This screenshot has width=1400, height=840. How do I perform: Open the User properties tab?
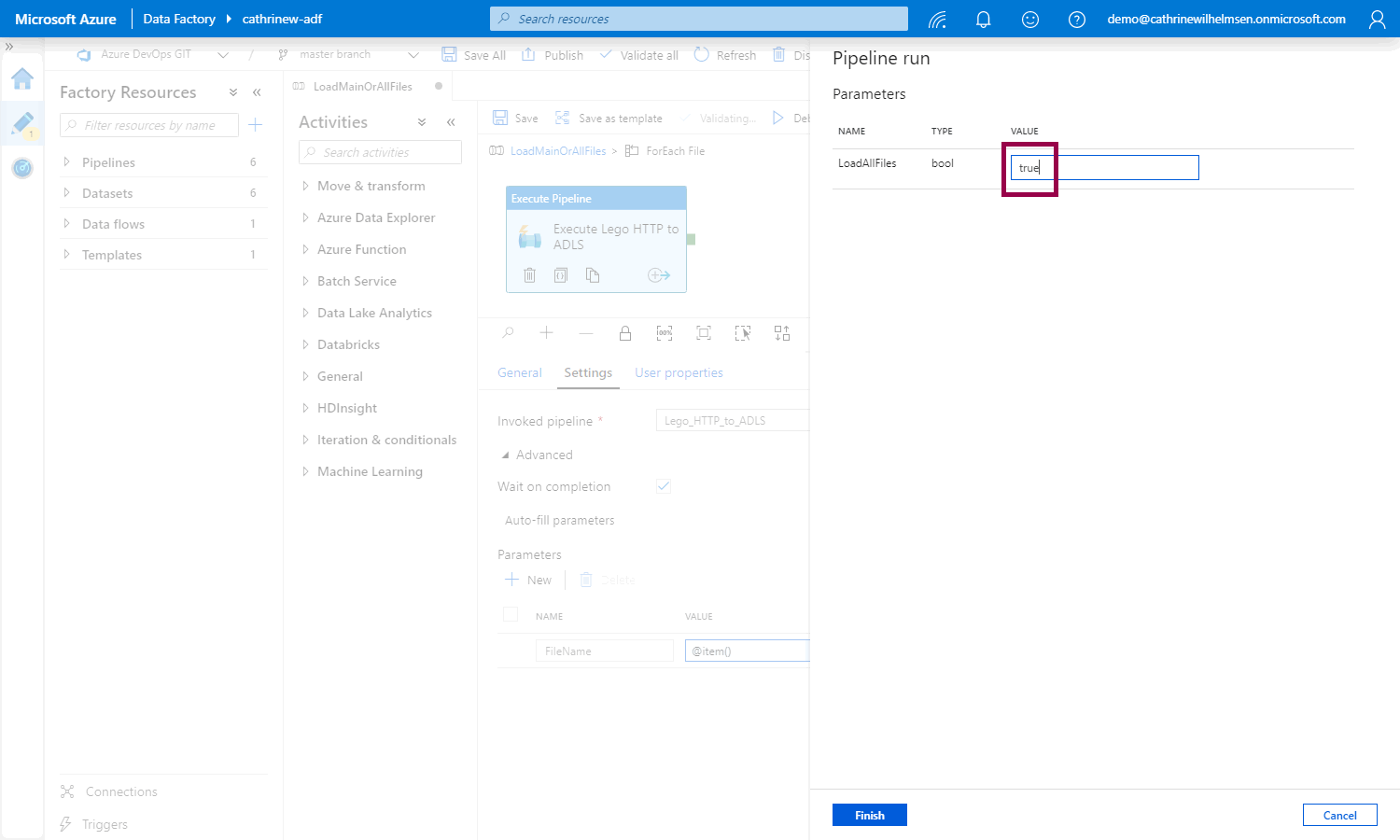click(679, 372)
